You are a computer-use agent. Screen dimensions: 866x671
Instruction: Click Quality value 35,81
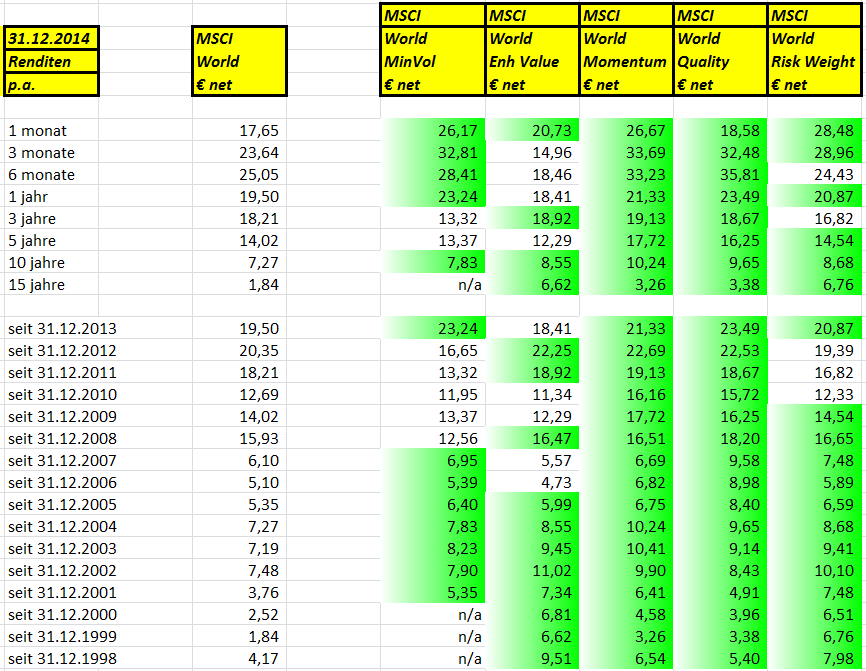tap(740, 175)
